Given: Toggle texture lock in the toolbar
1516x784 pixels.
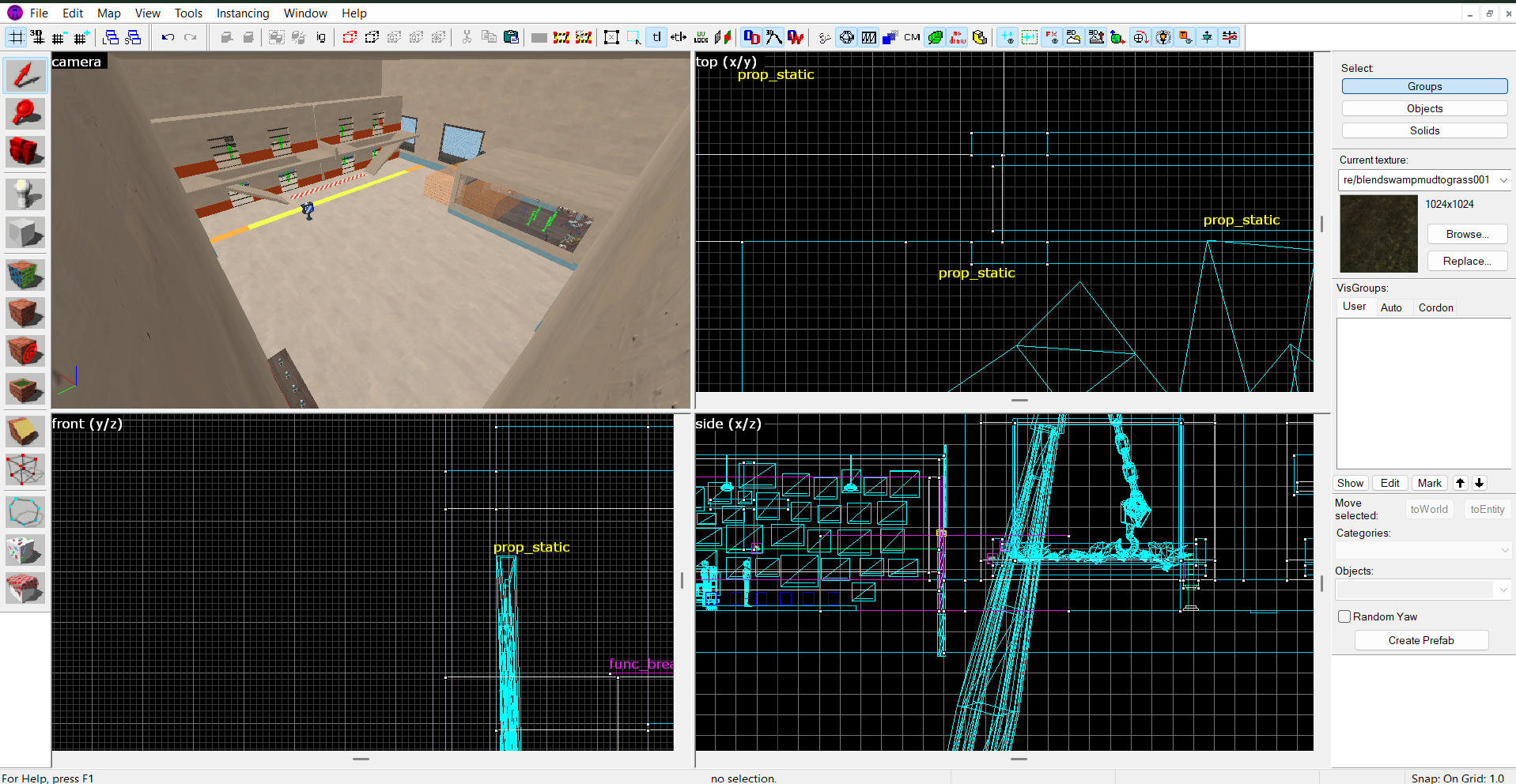Looking at the screenshot, I should [x=656, y=36].
